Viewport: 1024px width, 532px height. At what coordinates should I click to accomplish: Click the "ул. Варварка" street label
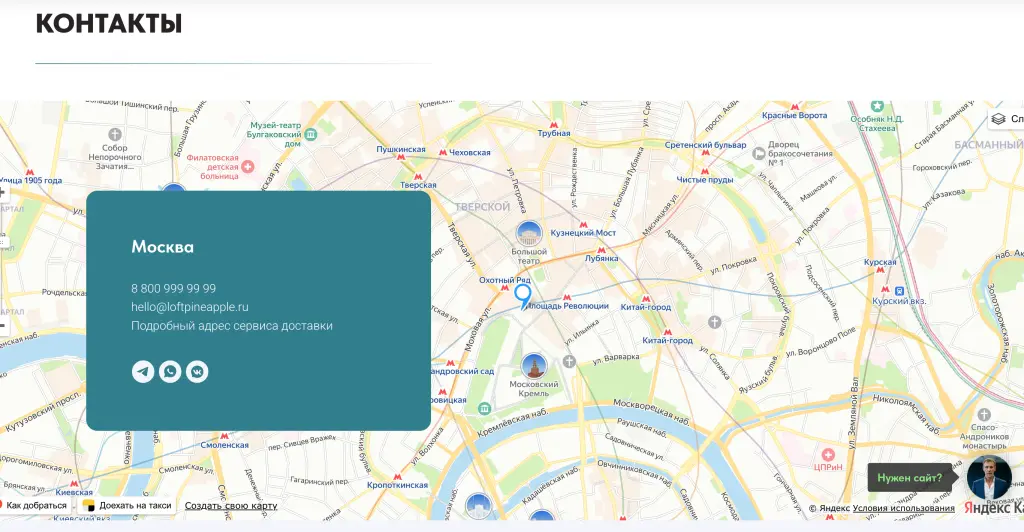pos(616,358)
